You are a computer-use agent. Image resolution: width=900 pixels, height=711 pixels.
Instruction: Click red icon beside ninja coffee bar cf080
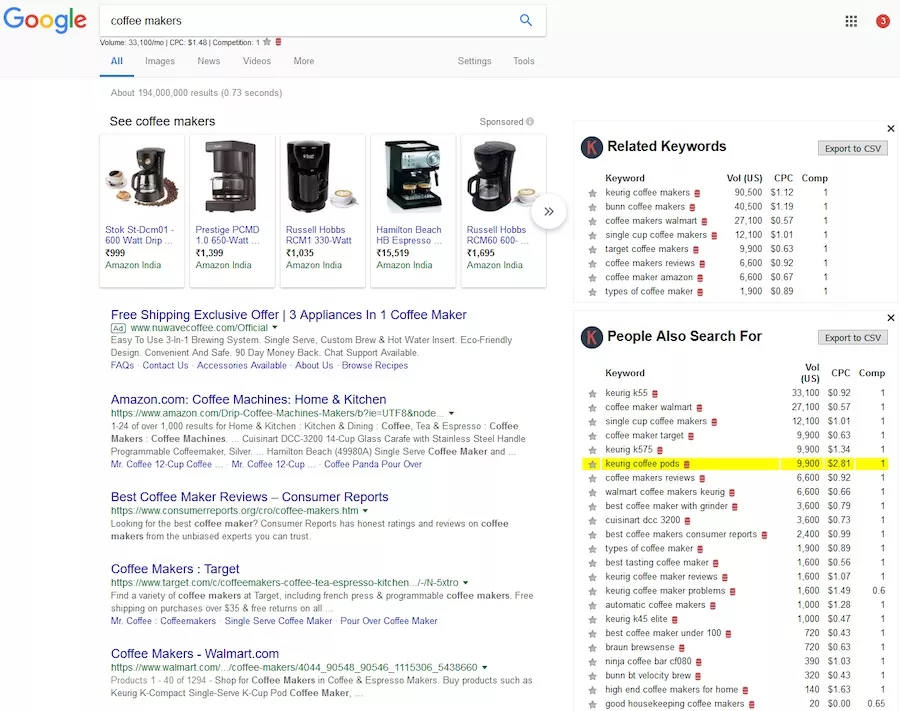click(x=699, y=662)
